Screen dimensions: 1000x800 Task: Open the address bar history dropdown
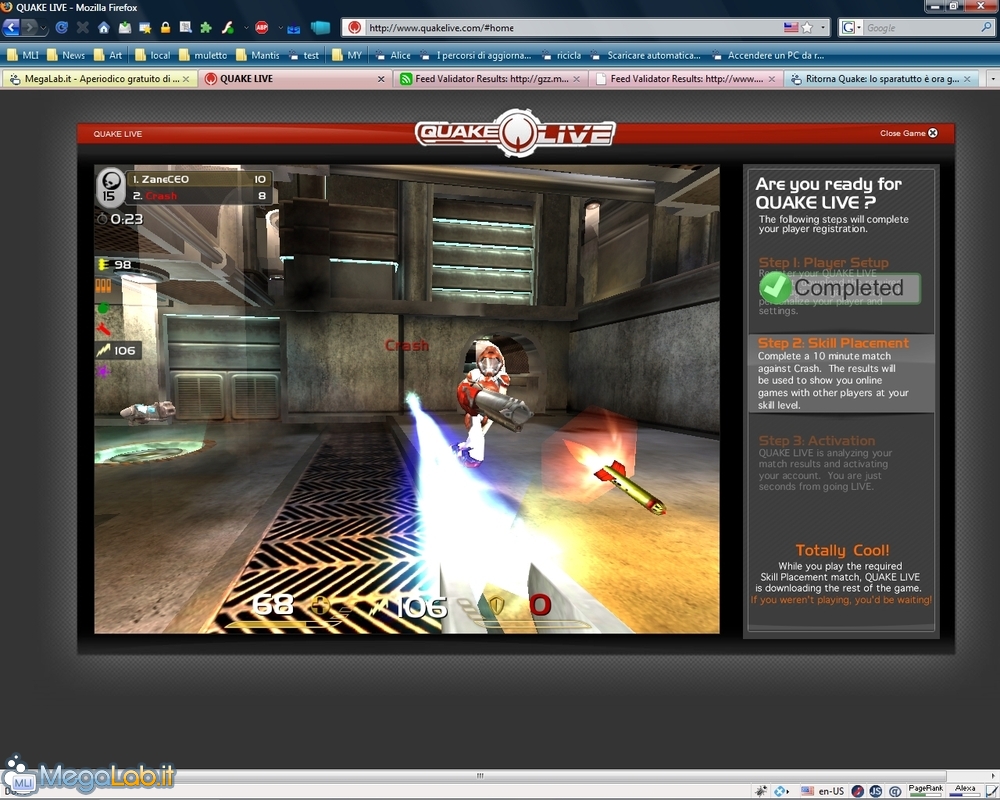(x=823, y=27)
